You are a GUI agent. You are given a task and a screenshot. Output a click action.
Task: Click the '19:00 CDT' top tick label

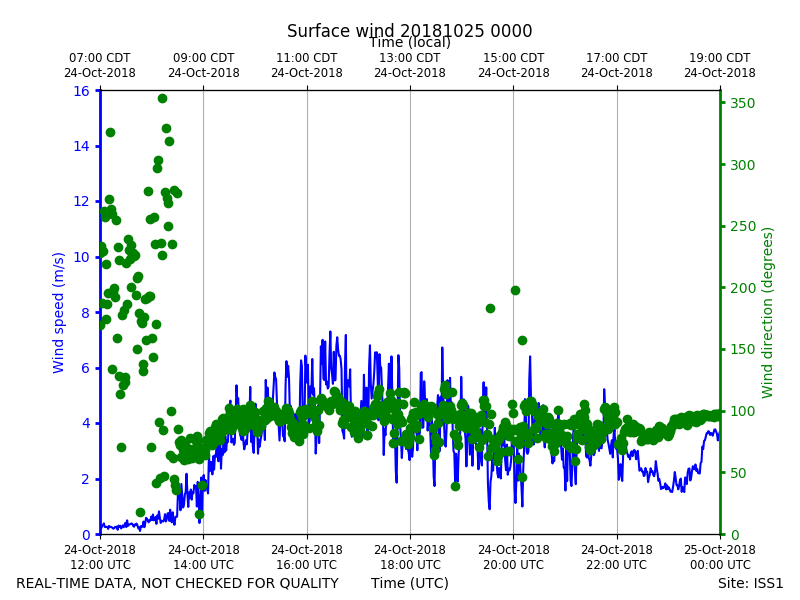720,58
